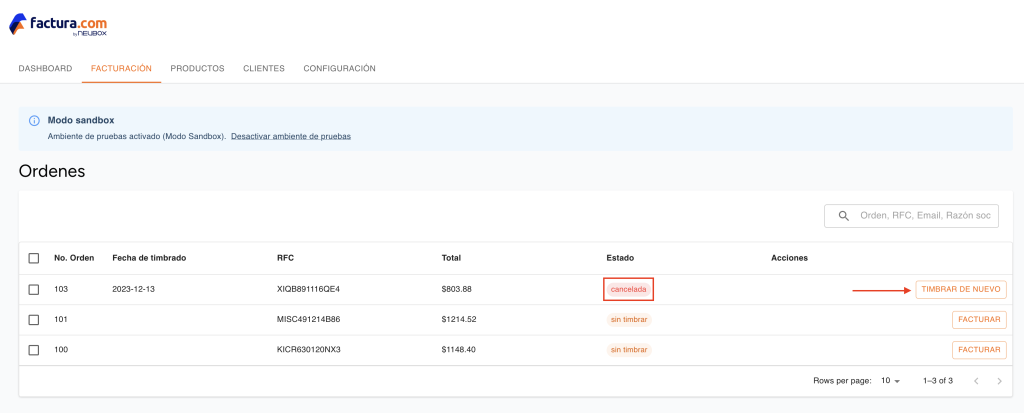Viewport: 1024px width, 413px height.
Task: Click the cancelada status badge
Action: [x=629, y=289]
